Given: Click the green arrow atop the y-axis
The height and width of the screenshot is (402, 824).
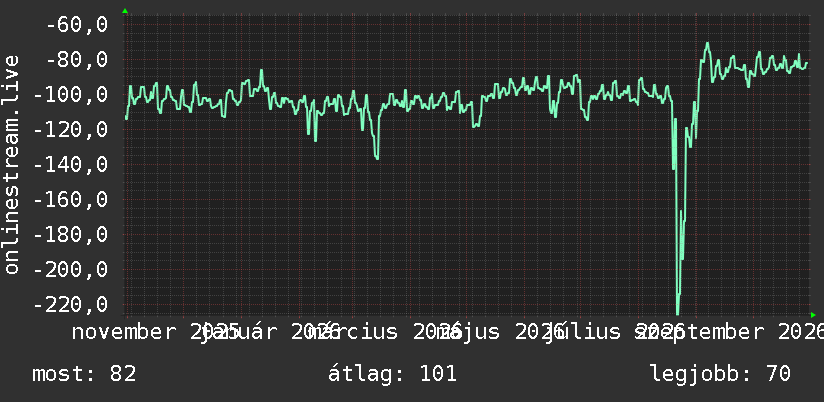Looking at the screenshot, I should click(x=125, y=11).
